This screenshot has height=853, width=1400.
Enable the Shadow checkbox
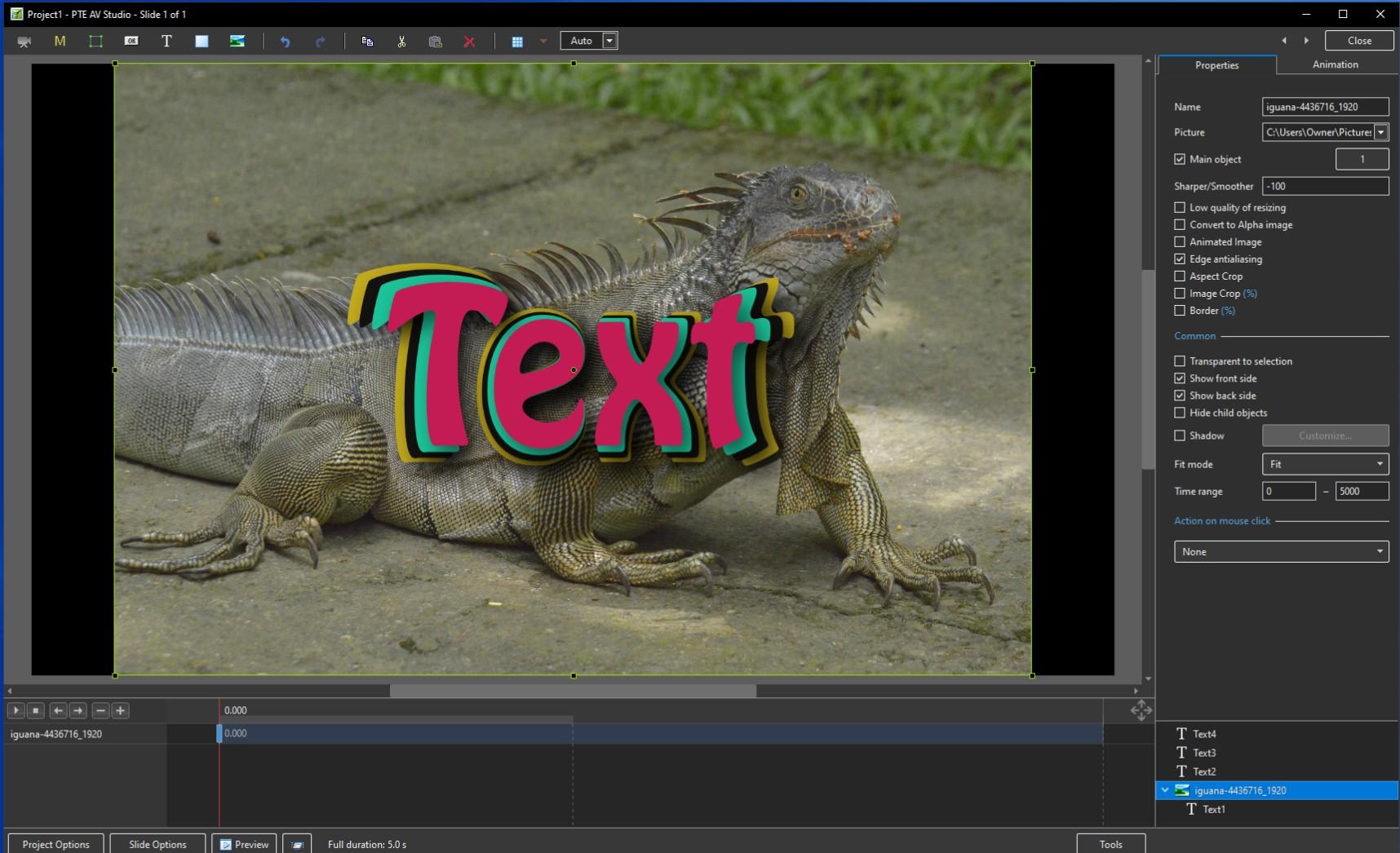(x=1180, y=435)
